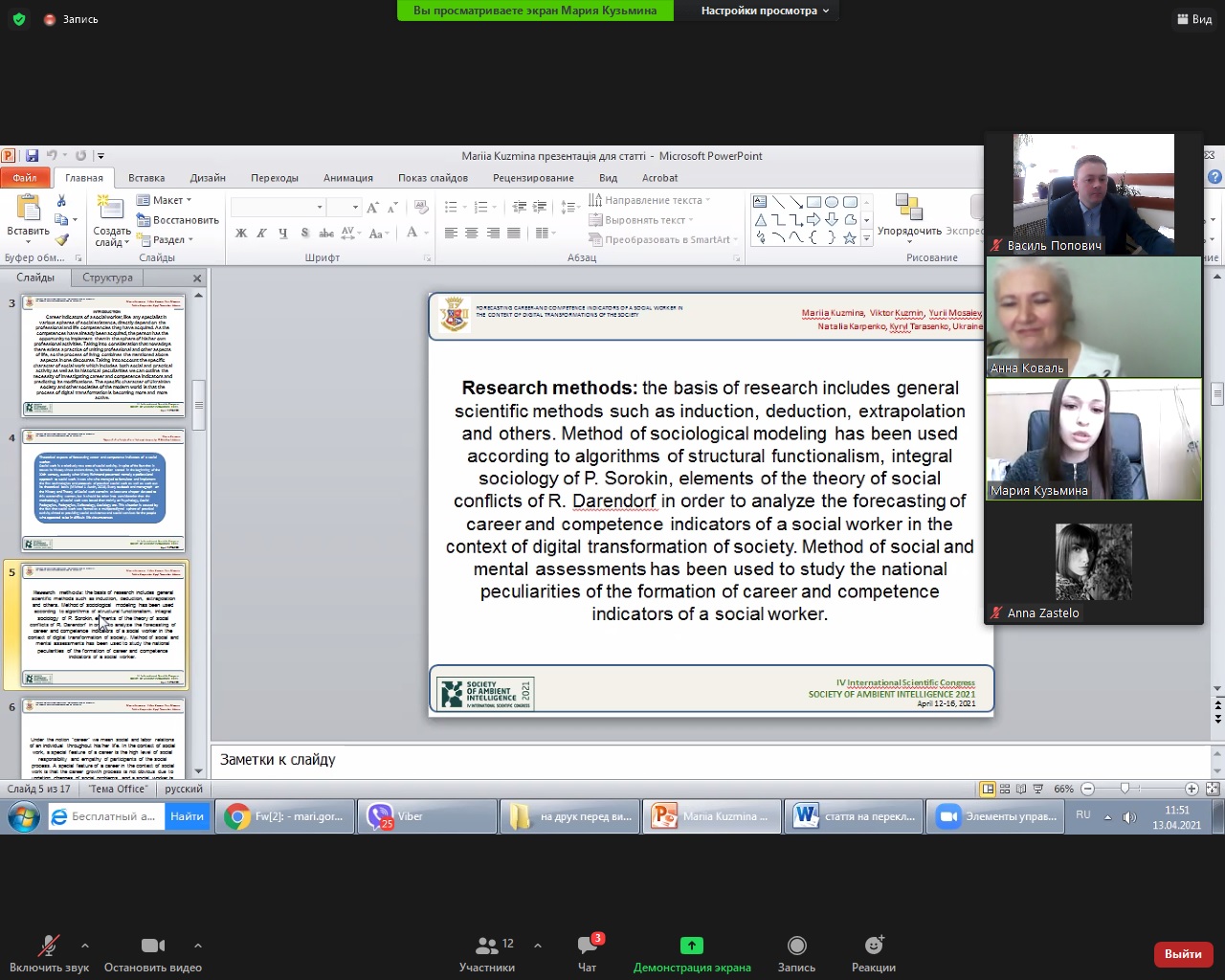This screenshot has height=980, width=1225.
Task: Click the red Выйти leave button
Action: (x=1183, y=953)
